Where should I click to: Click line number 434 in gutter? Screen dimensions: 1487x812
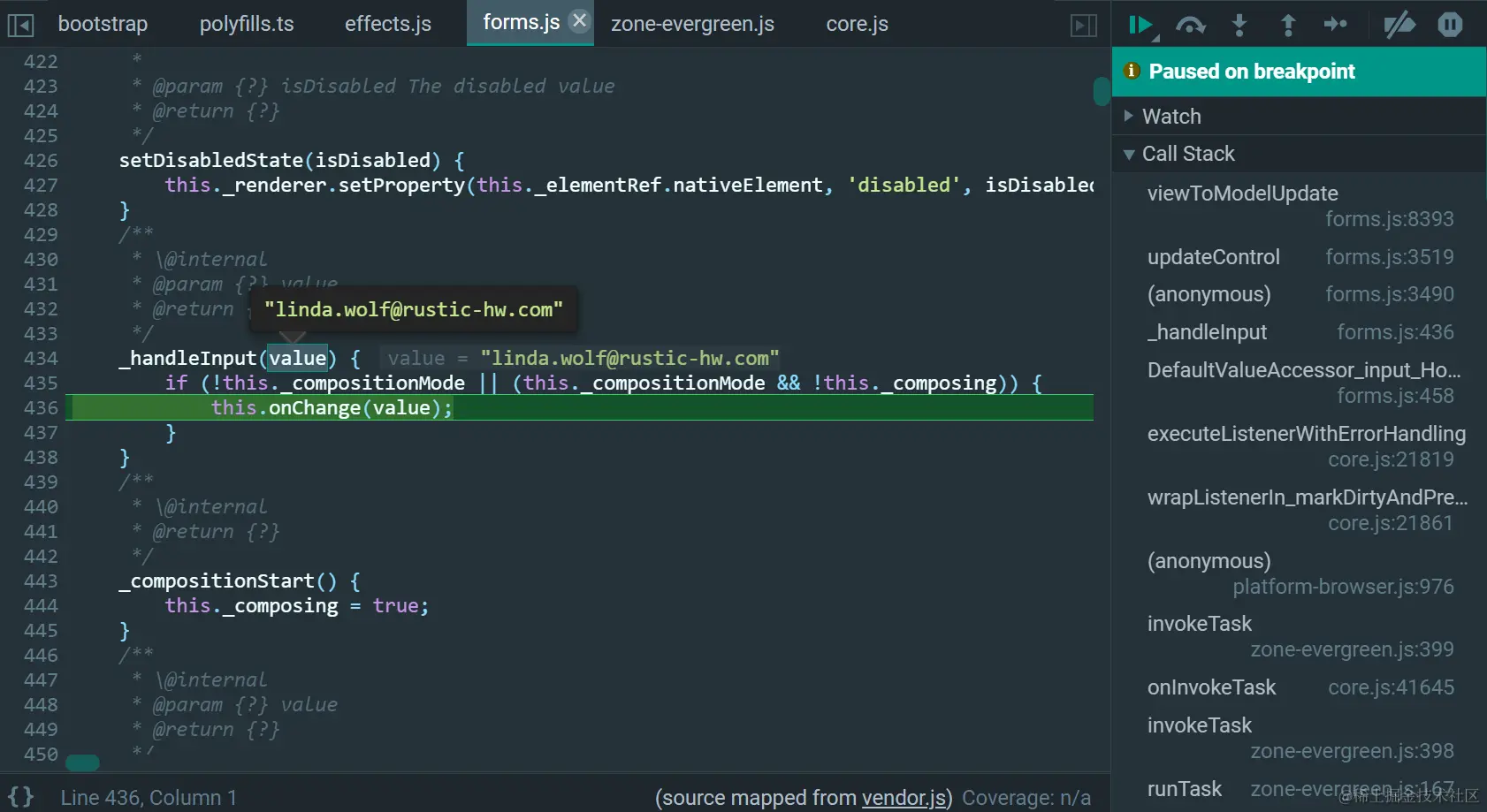41,359
